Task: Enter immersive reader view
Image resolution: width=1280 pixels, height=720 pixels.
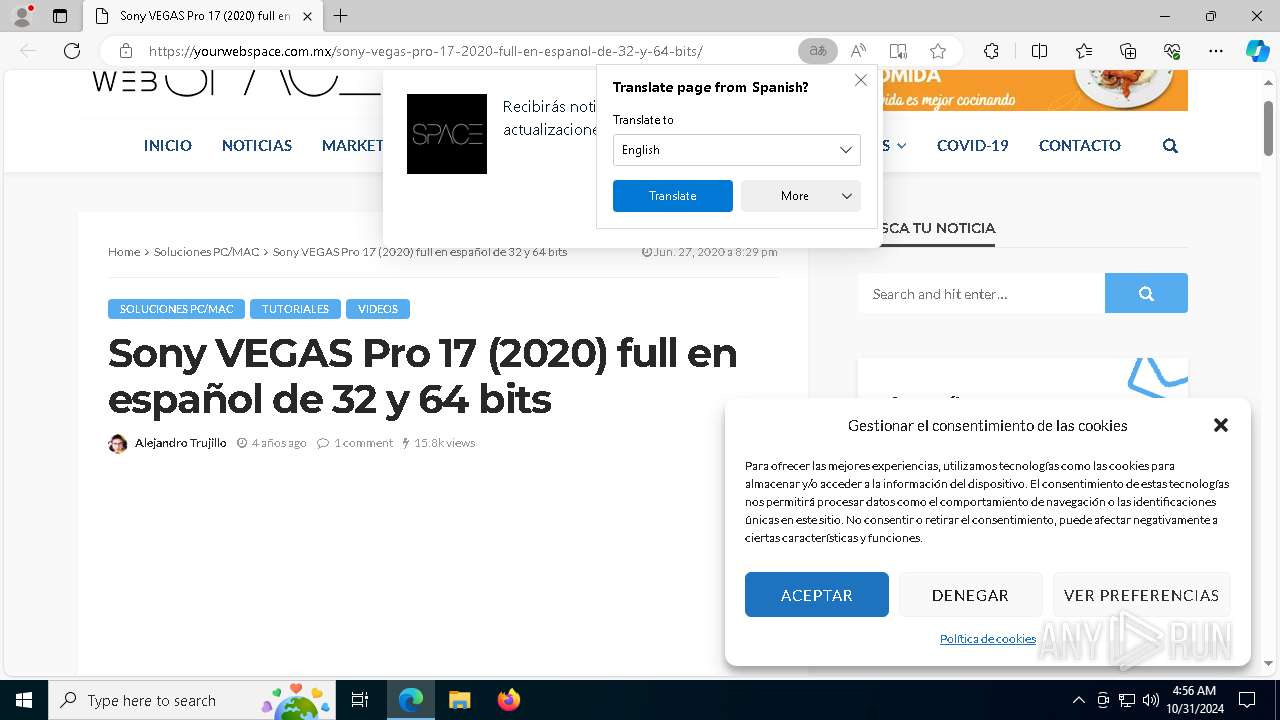Action: [x=898, y=51]
